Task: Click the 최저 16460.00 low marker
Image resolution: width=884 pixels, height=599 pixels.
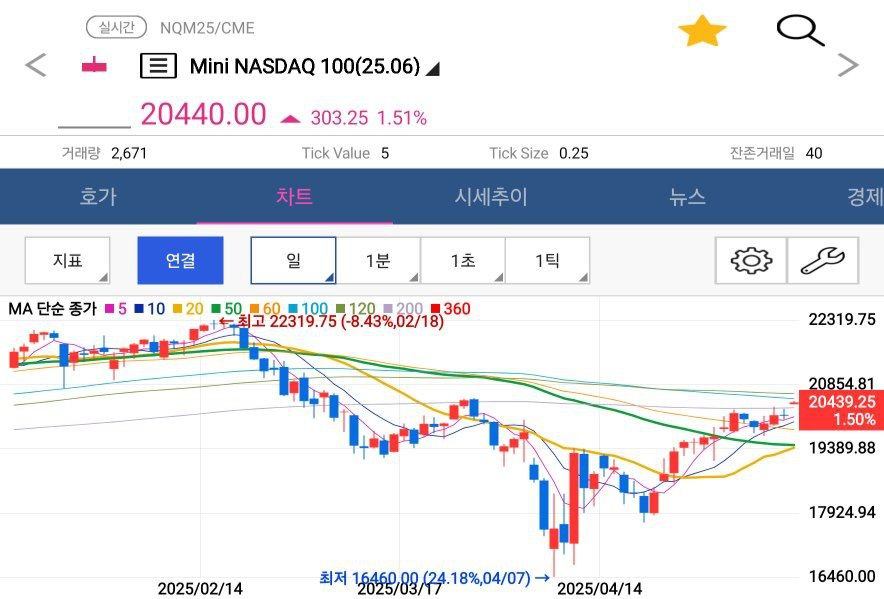Action: pos(435,578)
